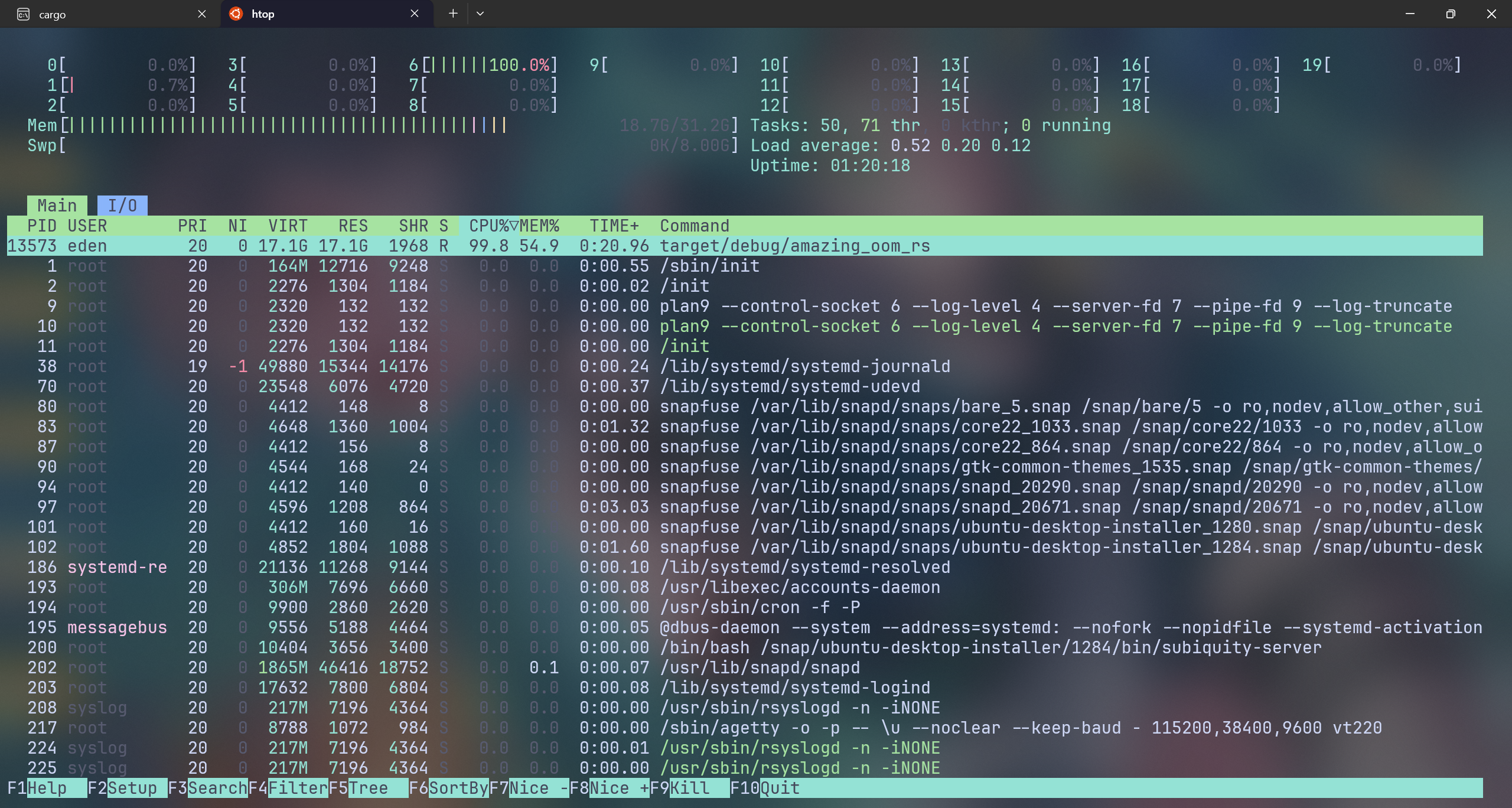Click the Swp usage meter
This screenshot has height=808, width=1512.
383,145
